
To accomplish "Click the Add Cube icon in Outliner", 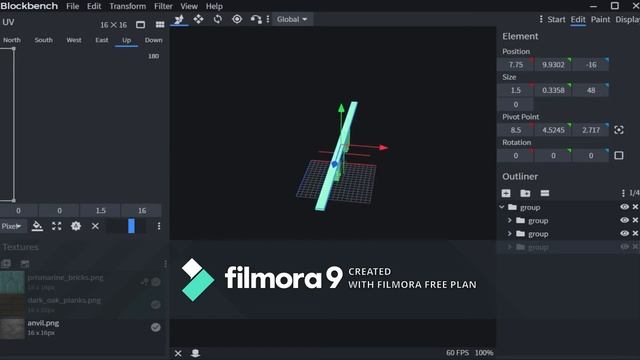I will tap(506, 193).
